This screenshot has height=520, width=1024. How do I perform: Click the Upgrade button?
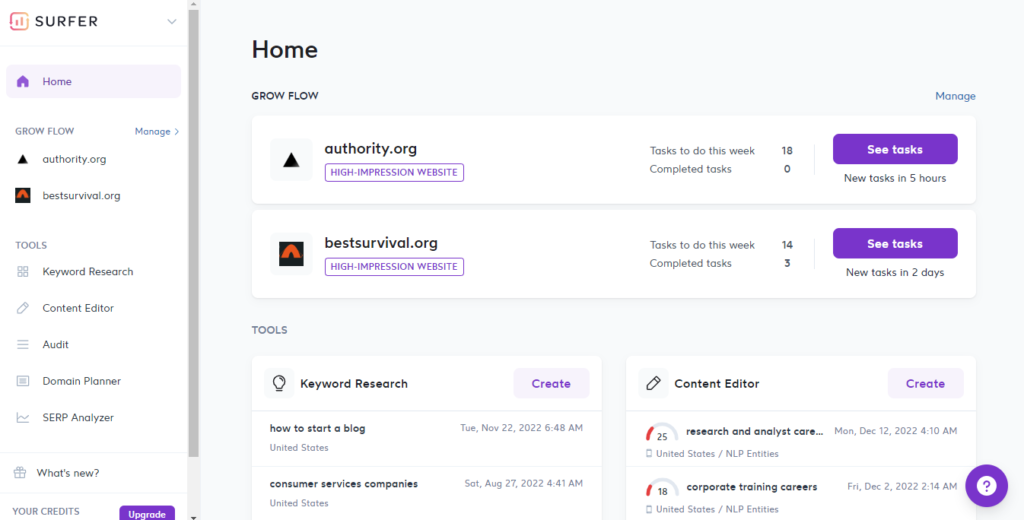[147, 513]
